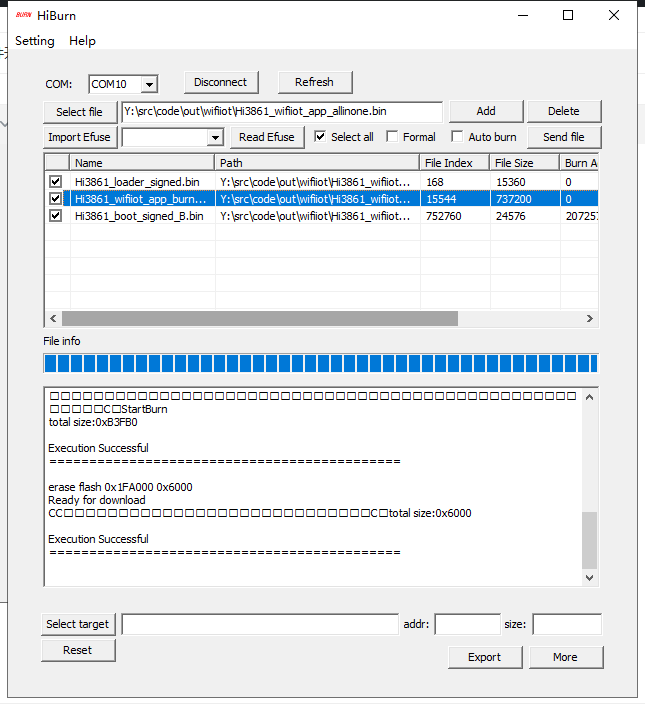Maximize the HiBurn window
Image resolution: width=645 pixels, height=705 pixels.
[568, 15]
